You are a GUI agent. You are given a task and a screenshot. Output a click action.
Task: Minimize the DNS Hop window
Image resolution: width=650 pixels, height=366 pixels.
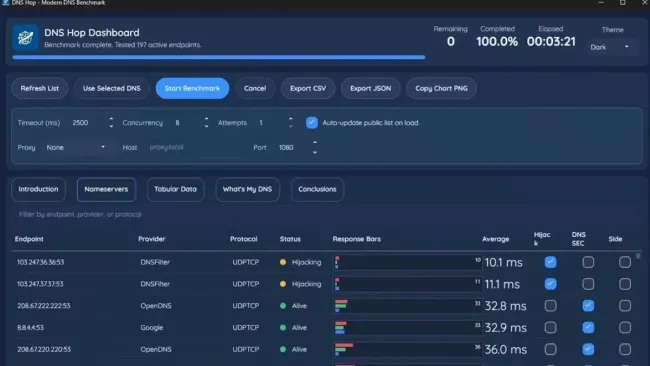pyautogui.click(x=601, y=2)
